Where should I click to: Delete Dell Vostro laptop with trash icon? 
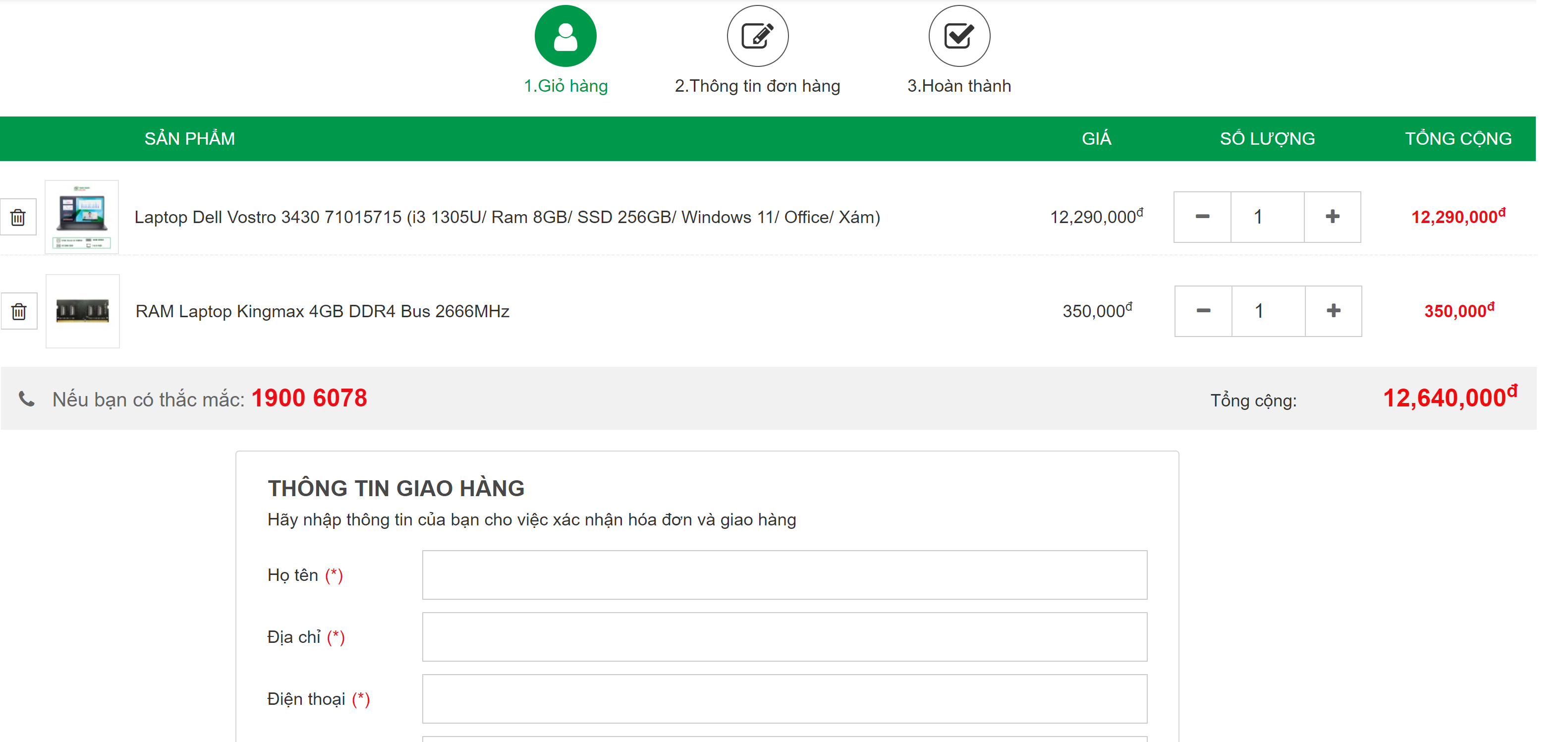click(18, 217)
